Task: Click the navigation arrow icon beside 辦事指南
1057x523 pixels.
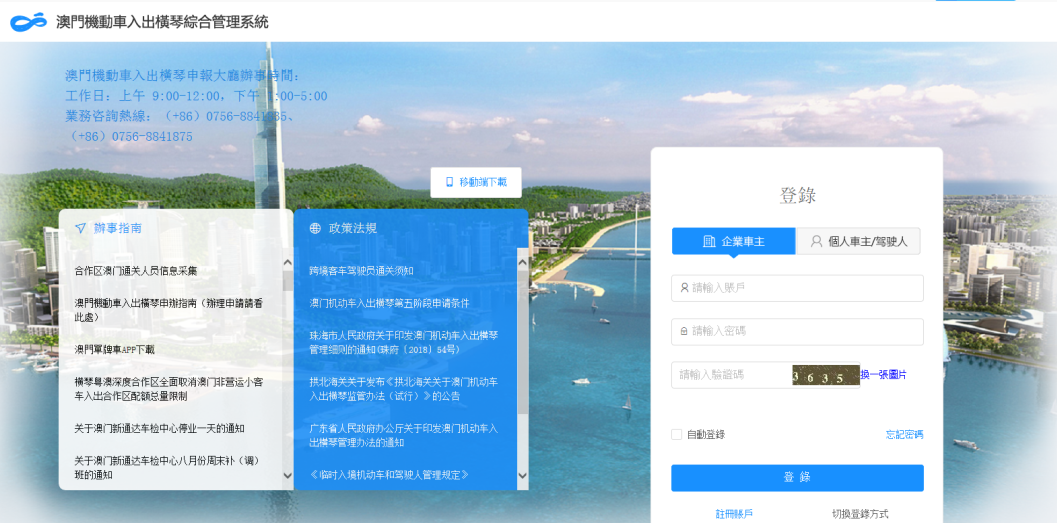Action: click(x=80, y=228)
